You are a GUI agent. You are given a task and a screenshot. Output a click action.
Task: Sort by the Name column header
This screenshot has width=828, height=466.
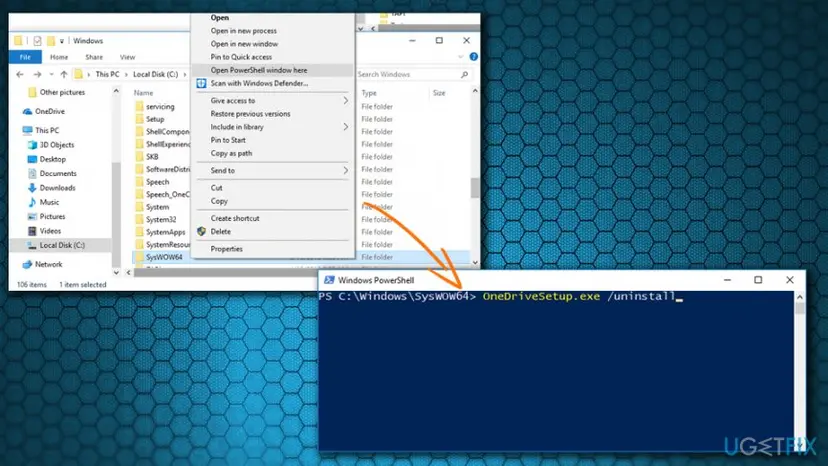[x=143, y=93]
